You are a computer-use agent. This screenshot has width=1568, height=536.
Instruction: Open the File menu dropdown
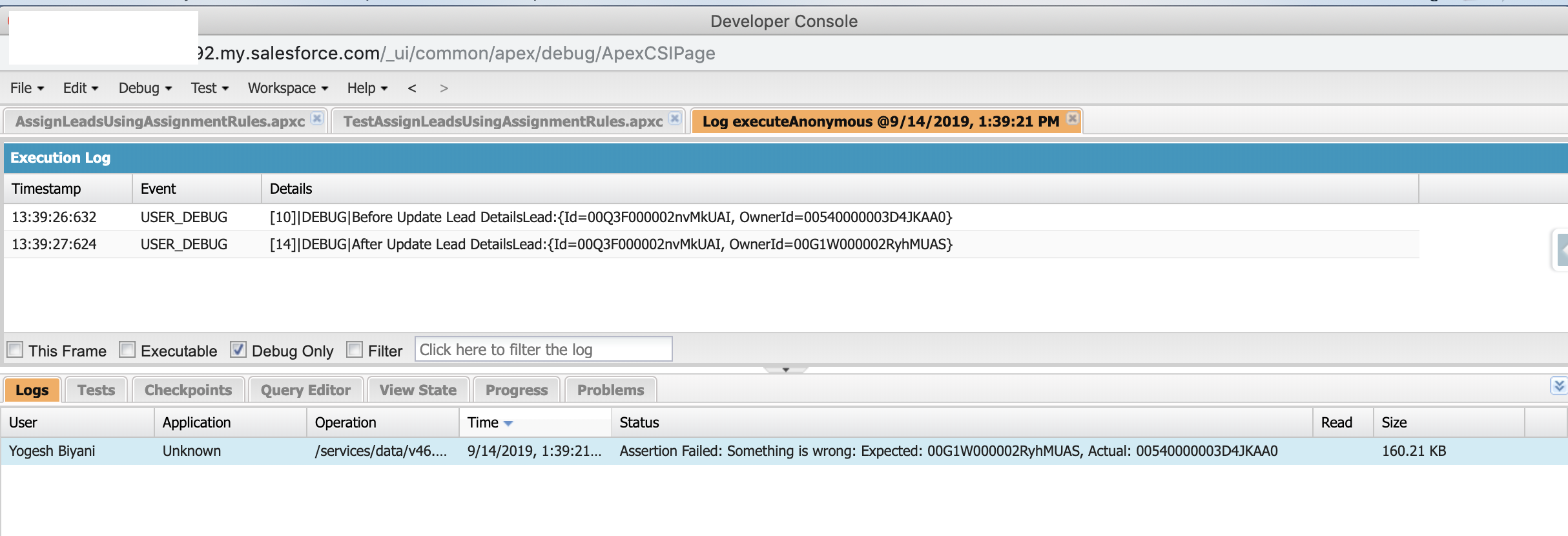click(26, 88)
